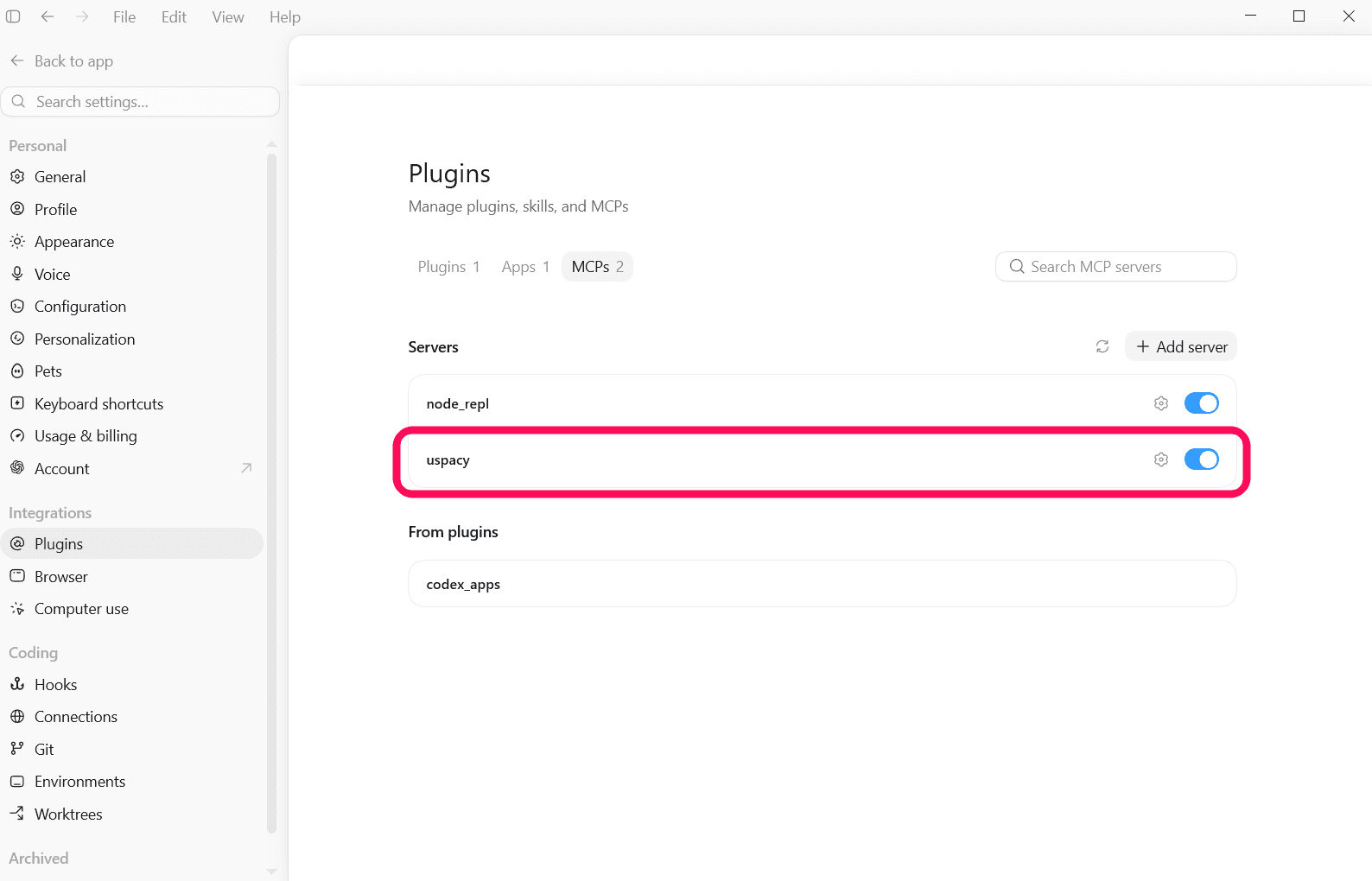Viewport: 1372px width, 881px height.
Task: Click the Configuration icon
Action: 17,307
